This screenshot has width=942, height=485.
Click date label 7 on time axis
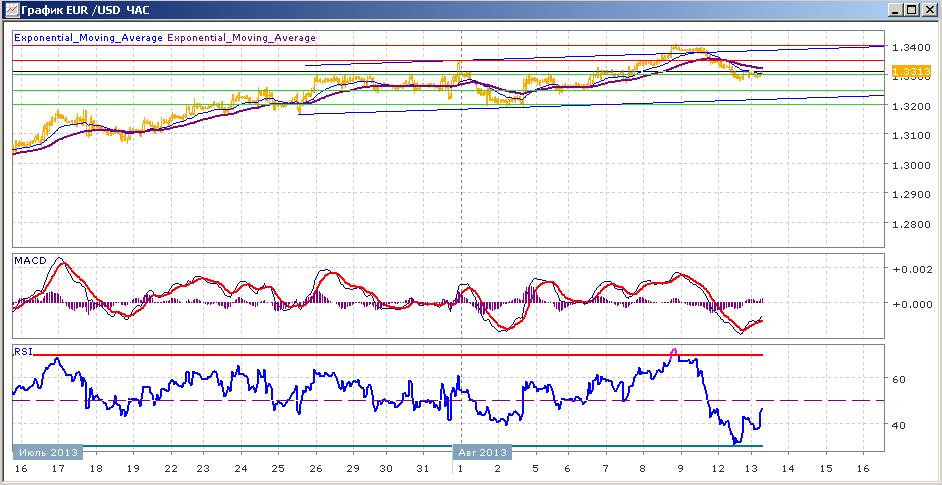pos(606,468)
